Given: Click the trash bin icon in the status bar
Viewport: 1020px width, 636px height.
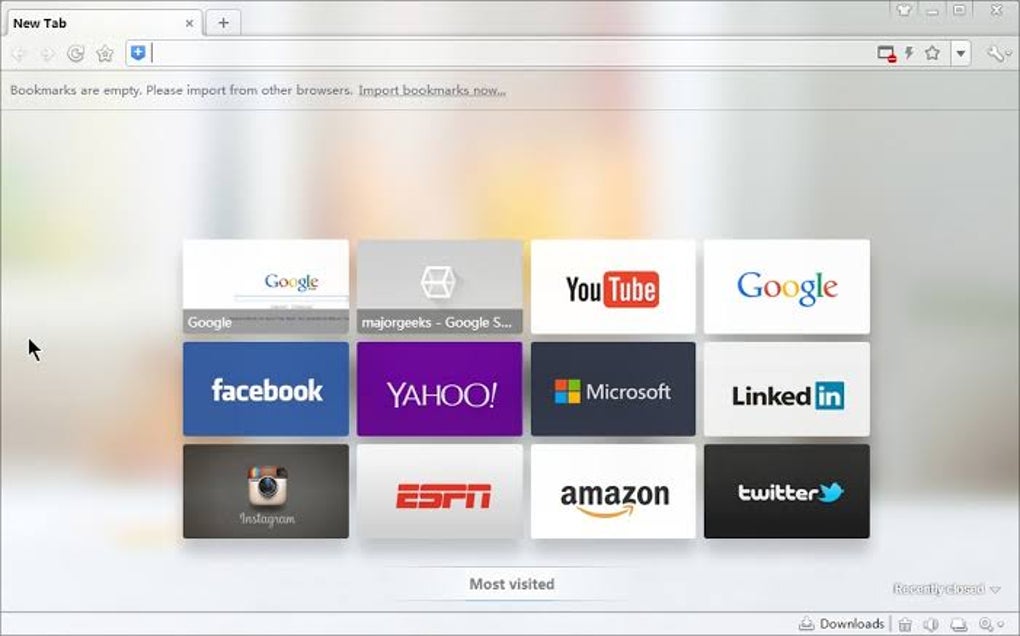Looking at the screenshot, I should click(x=905, y=625).
